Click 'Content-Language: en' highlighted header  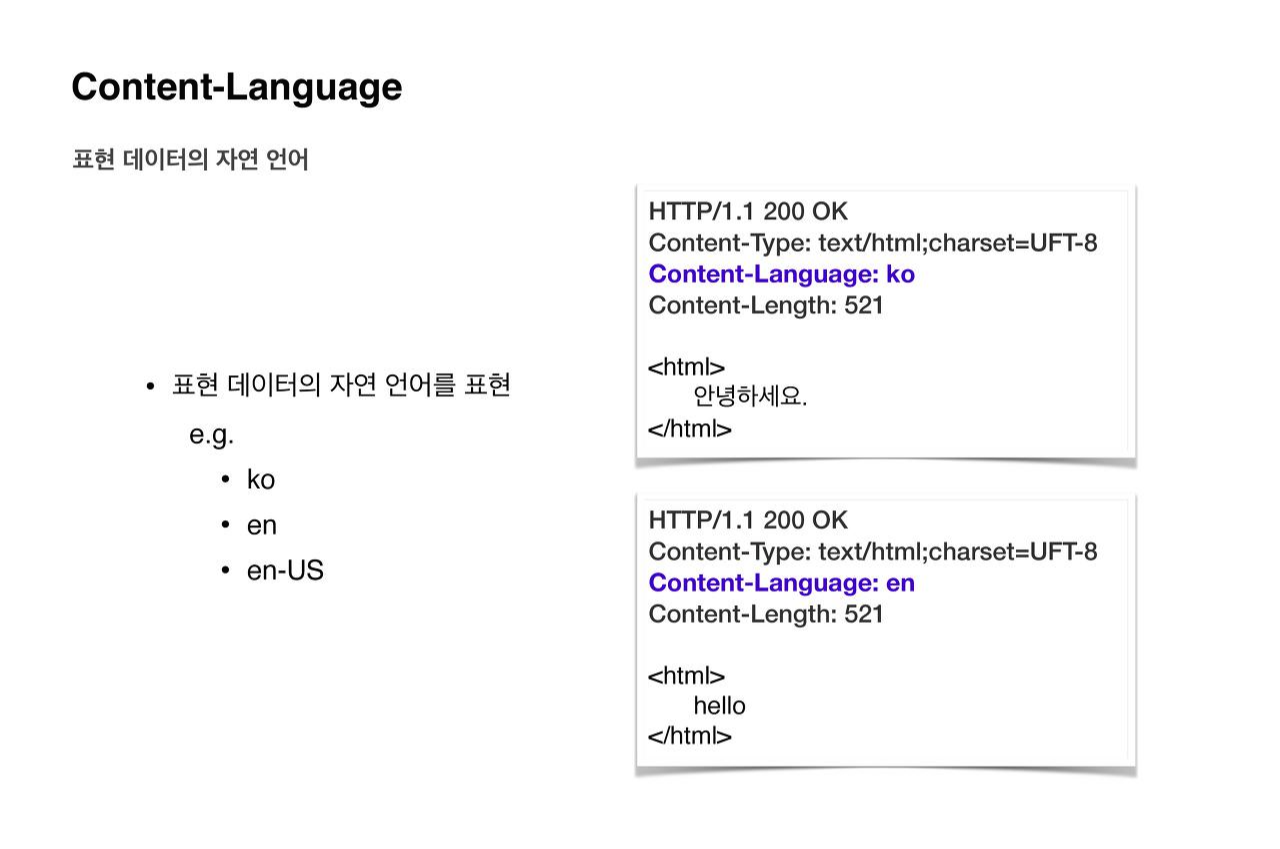coord(782,583)
